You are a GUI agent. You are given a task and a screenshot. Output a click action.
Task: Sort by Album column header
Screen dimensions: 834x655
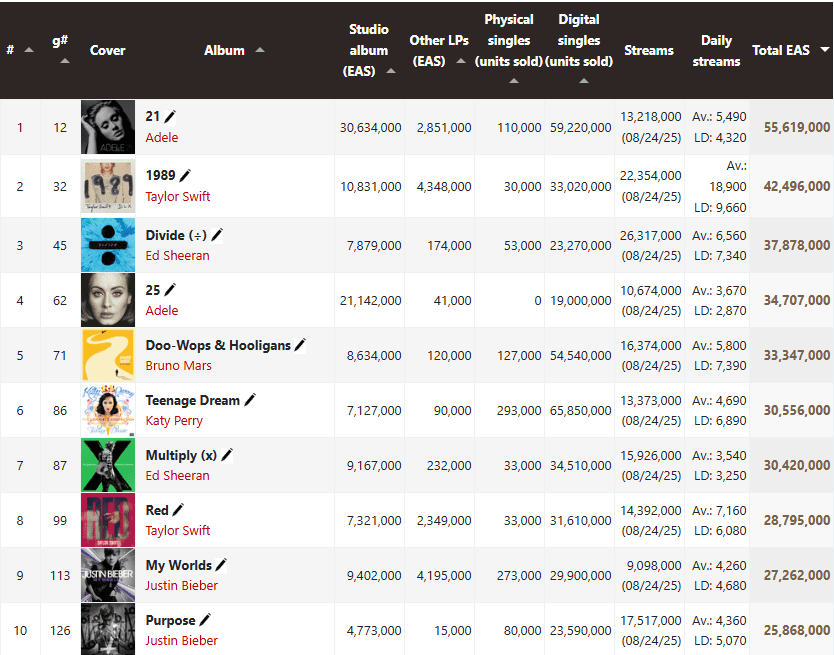[x=234, y=50]
